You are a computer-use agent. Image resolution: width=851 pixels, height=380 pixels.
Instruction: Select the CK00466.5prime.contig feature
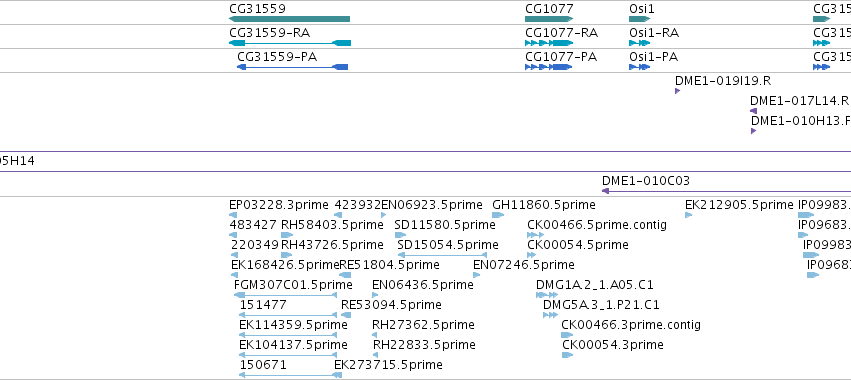pos(535,235)
